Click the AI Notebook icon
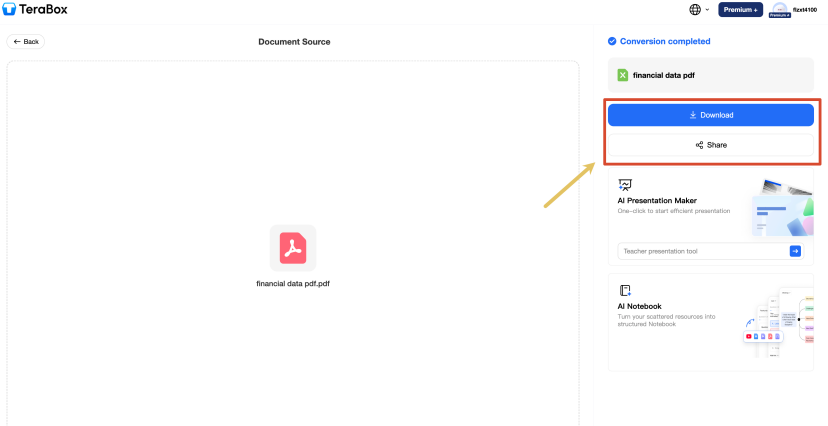828x426 pixels. pyautogui.click(x=625, y=290)
